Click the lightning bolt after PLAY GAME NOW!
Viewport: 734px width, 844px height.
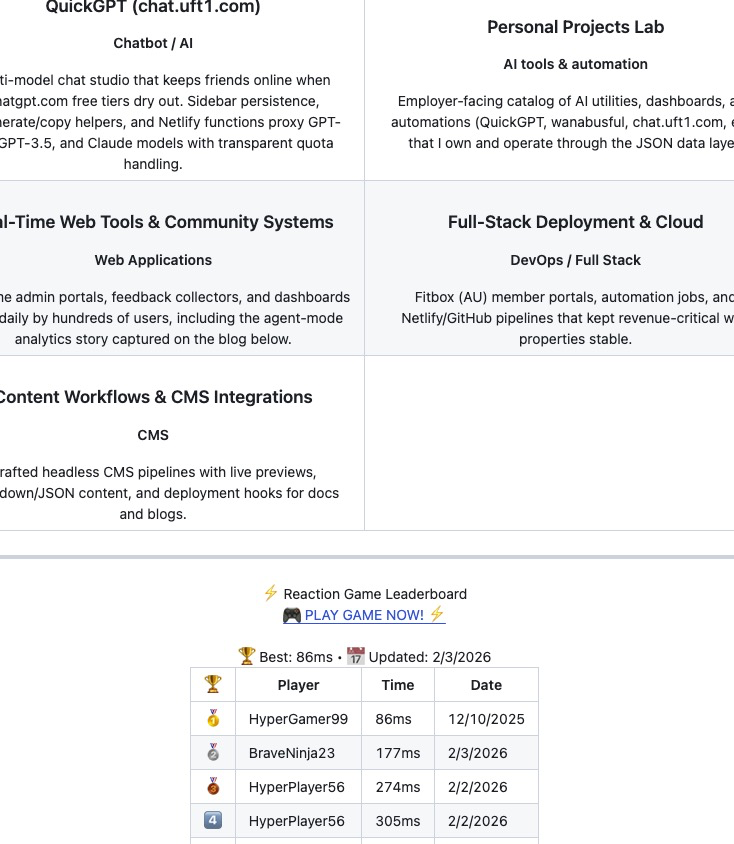pos(436,615)
